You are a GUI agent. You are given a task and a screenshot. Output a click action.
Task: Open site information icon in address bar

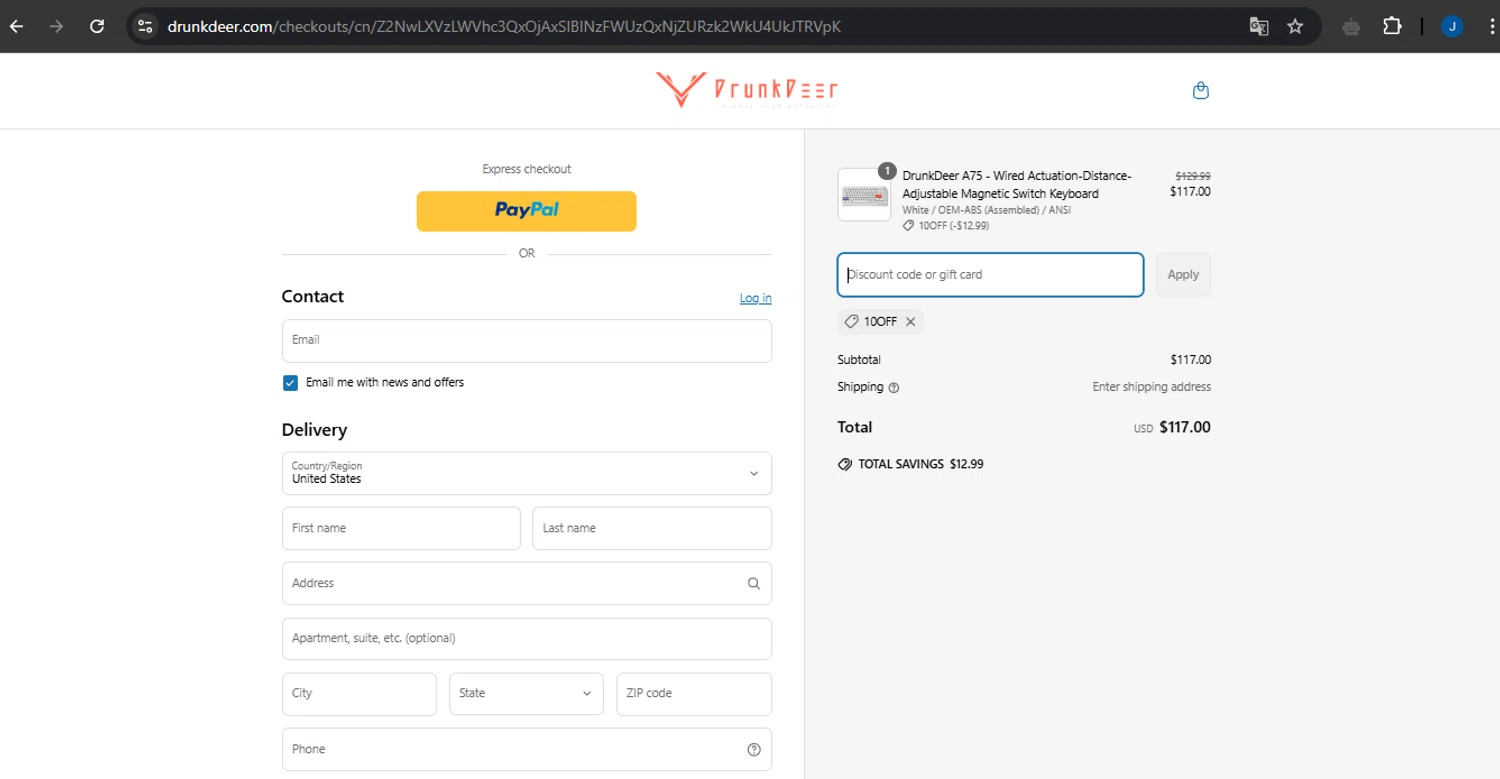pyautogui.click(x=145, y=27)
